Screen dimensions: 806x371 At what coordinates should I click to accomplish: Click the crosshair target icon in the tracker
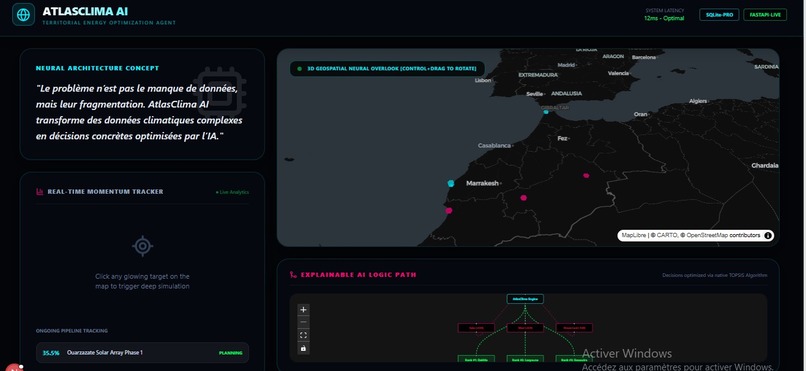click(142, 246)
